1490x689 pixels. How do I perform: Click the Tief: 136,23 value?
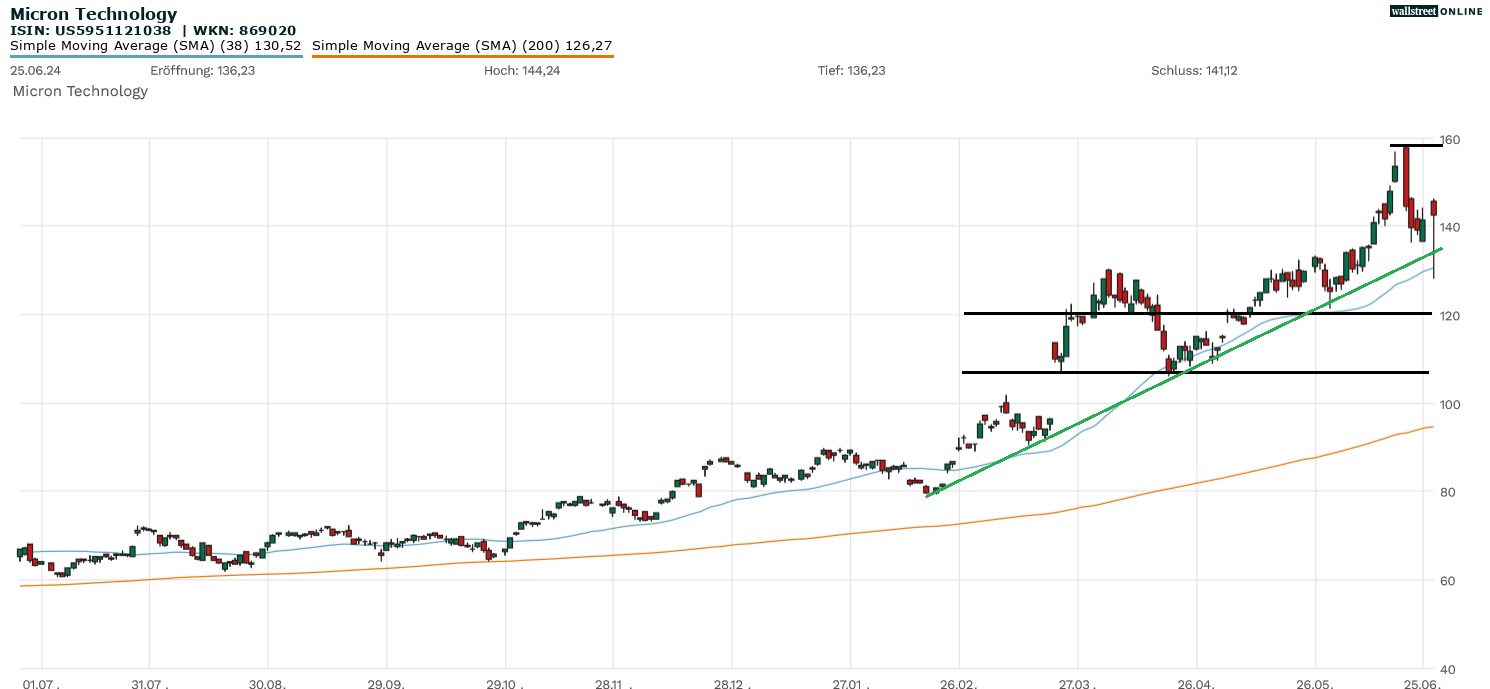tap(852, 71)
